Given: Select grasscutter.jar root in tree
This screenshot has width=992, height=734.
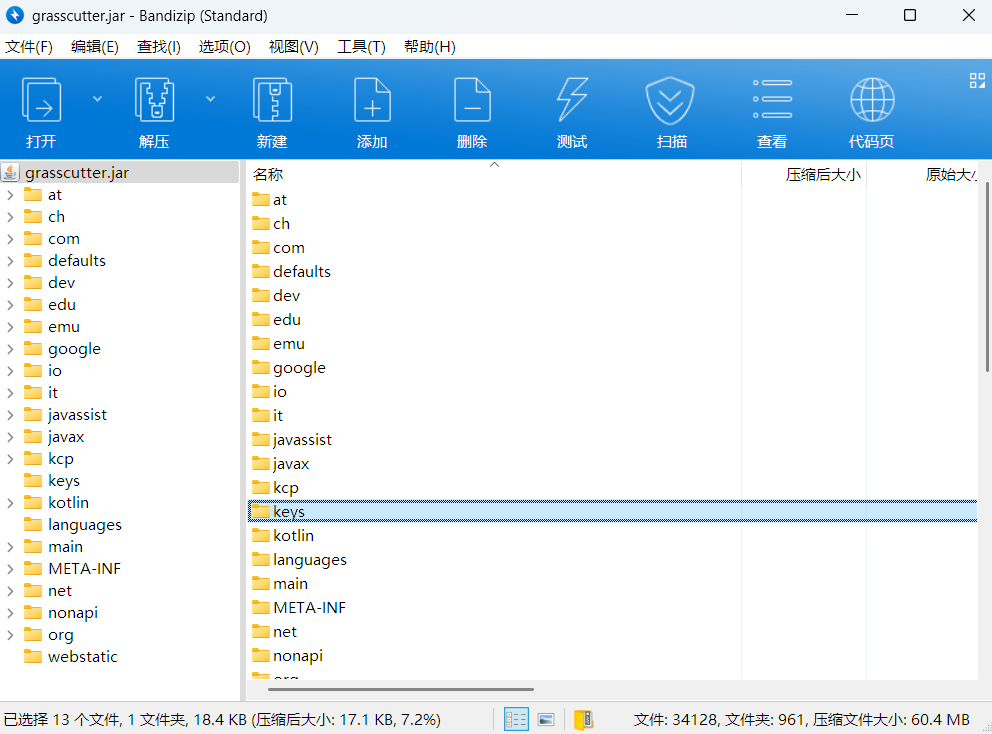Looking at the screenshot, I should [x=120, y=172].
